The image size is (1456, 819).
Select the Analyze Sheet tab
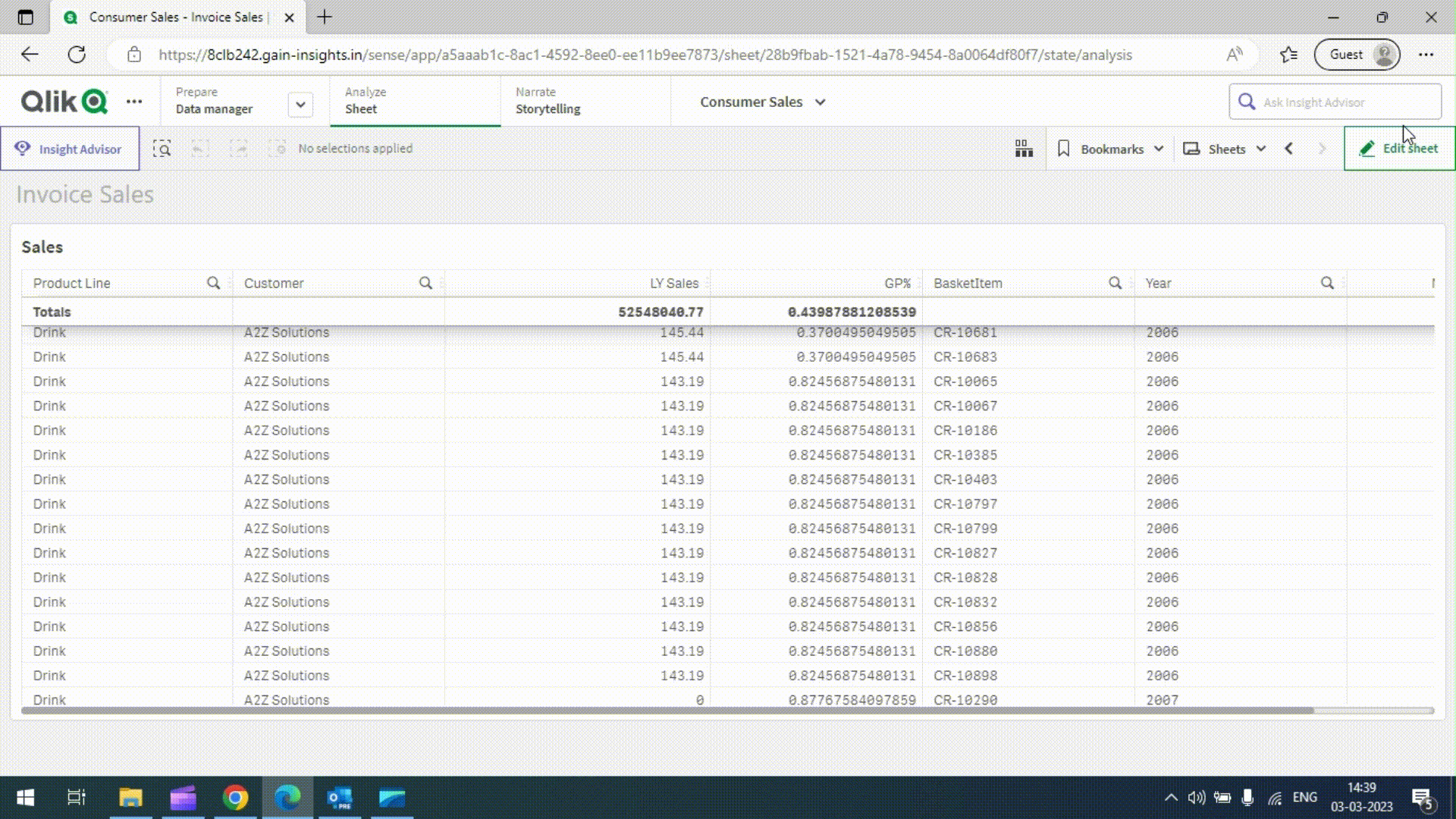(415, 101)
